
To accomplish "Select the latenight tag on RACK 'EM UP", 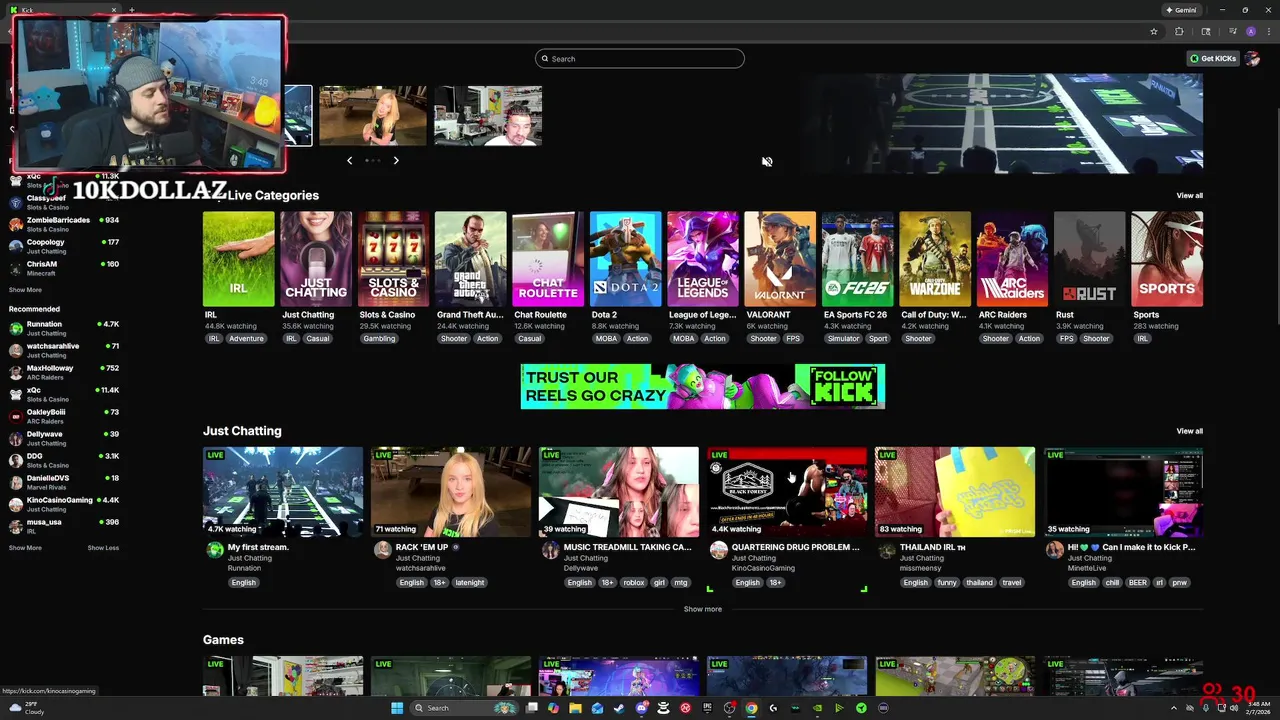I will pos(469,583).
